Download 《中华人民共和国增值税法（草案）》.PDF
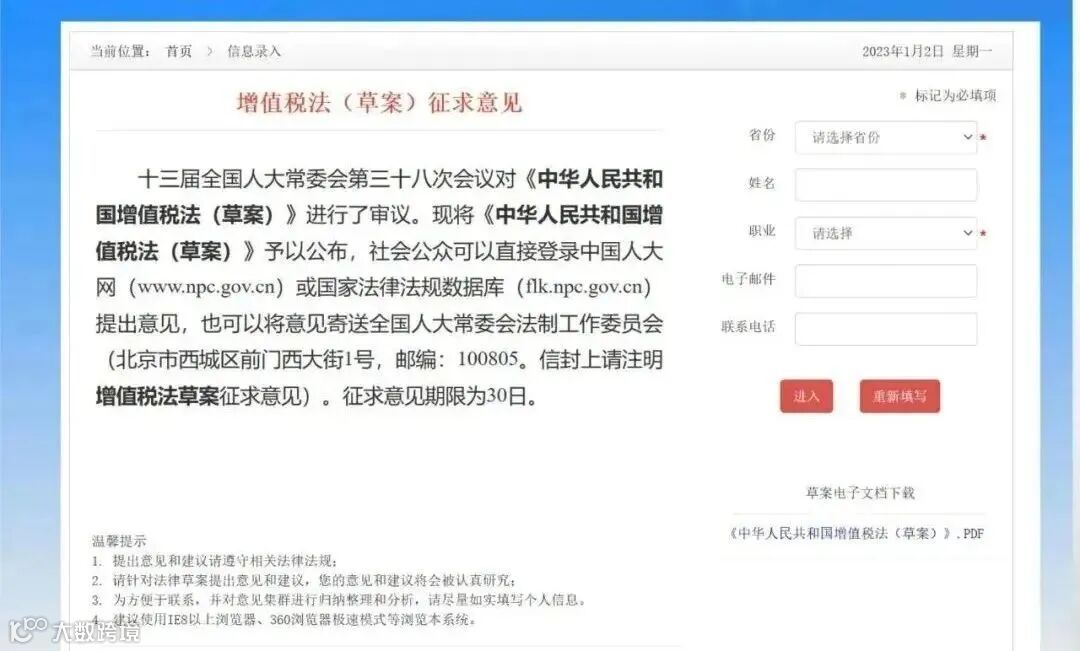1080x651 pixels. (x=857, y=533)
